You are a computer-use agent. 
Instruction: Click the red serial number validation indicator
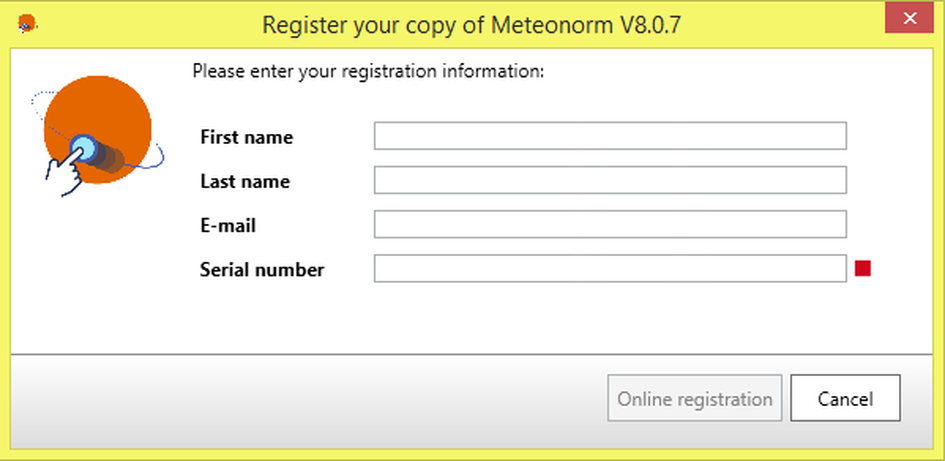pos(863,268)
